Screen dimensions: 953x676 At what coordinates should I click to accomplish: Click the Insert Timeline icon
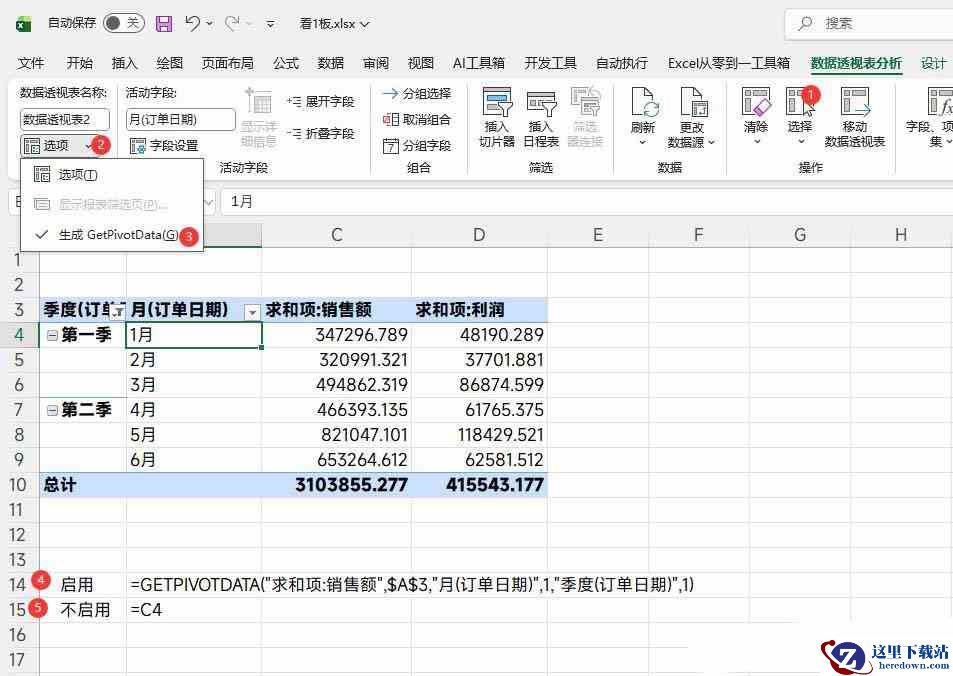coord(541,106)
